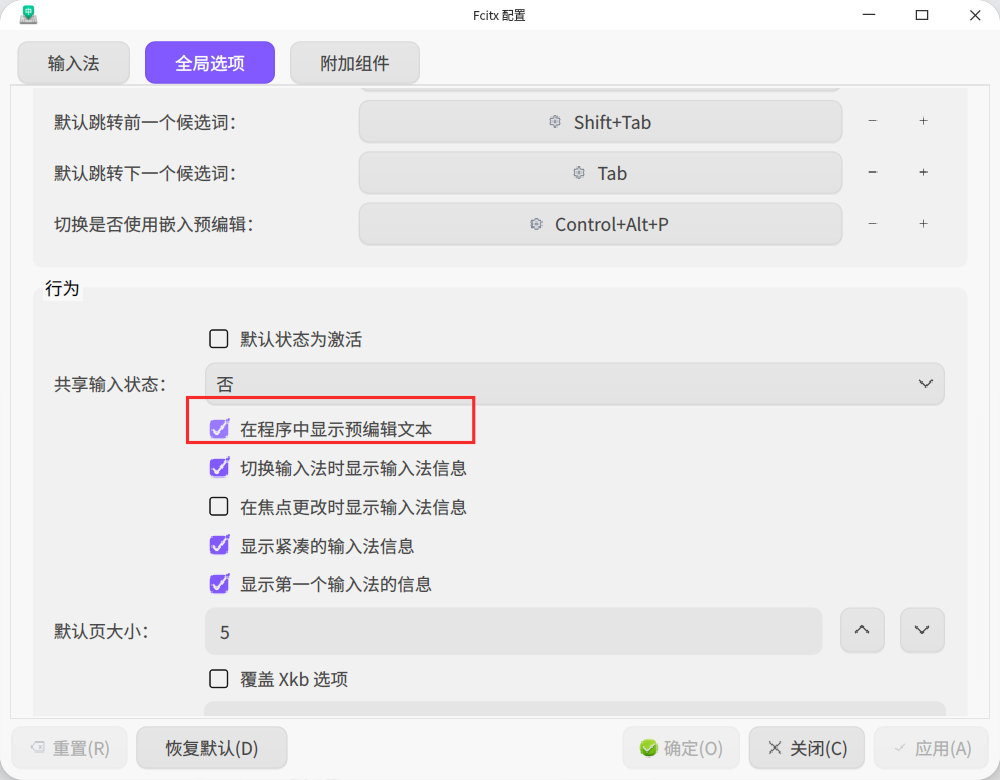Increase 默认页大小 with up arrow
1000x780 pixels.
tap(862, 630)
